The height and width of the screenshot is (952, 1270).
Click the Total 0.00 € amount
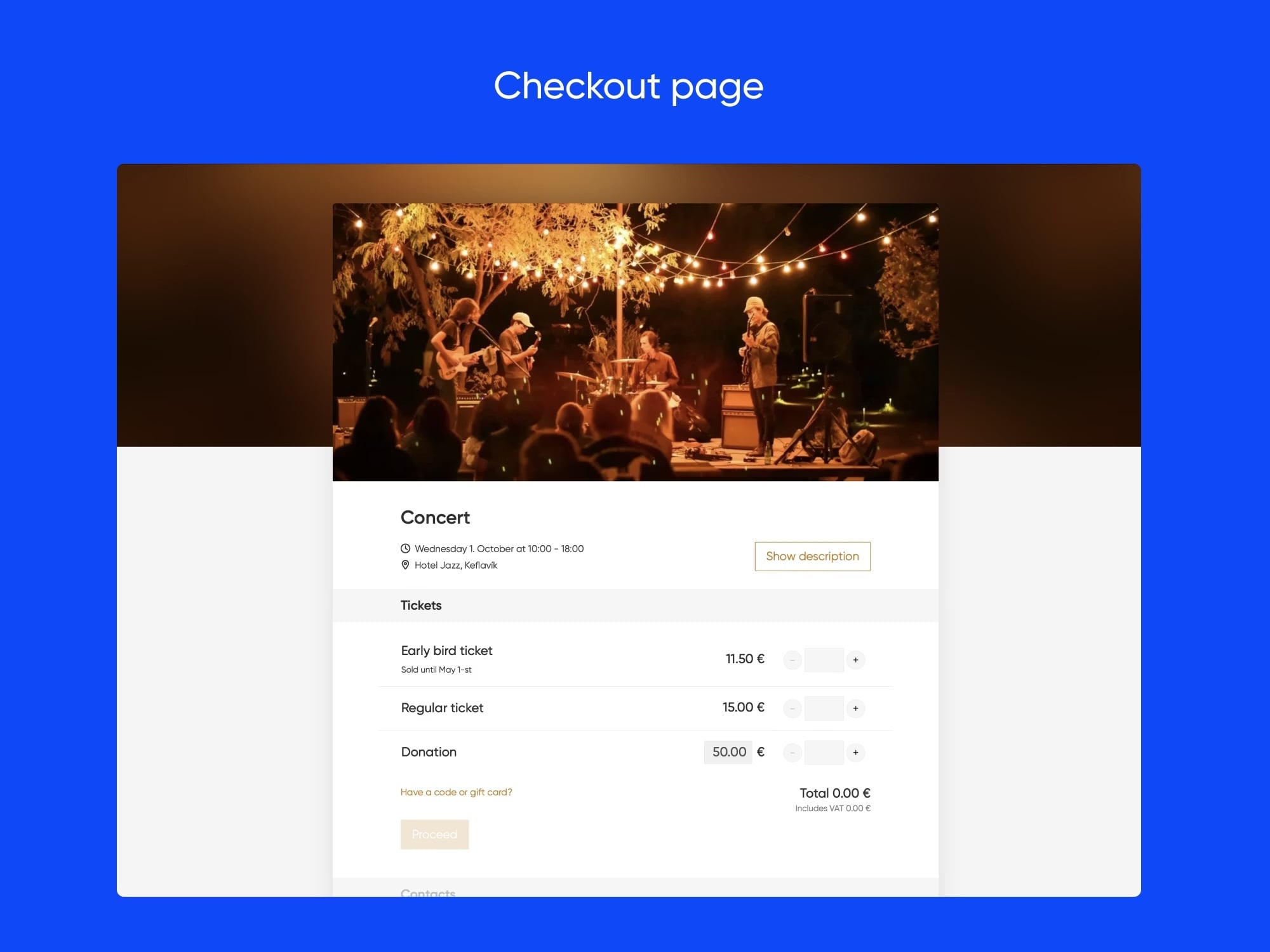pos(834,793)
